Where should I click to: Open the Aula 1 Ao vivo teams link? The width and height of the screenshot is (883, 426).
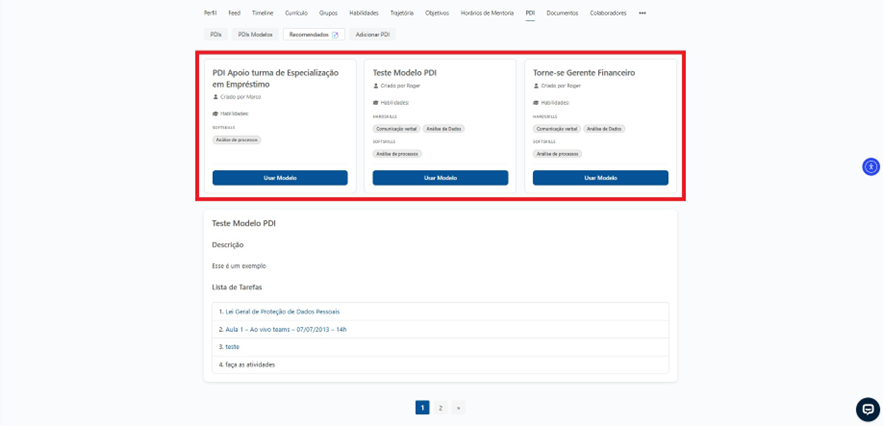coord(286,329)
